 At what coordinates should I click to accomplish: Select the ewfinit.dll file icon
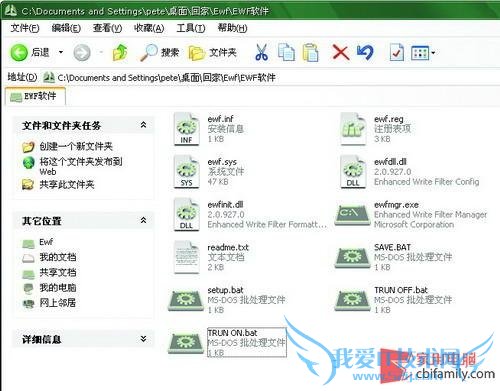(x=186, y=214)
